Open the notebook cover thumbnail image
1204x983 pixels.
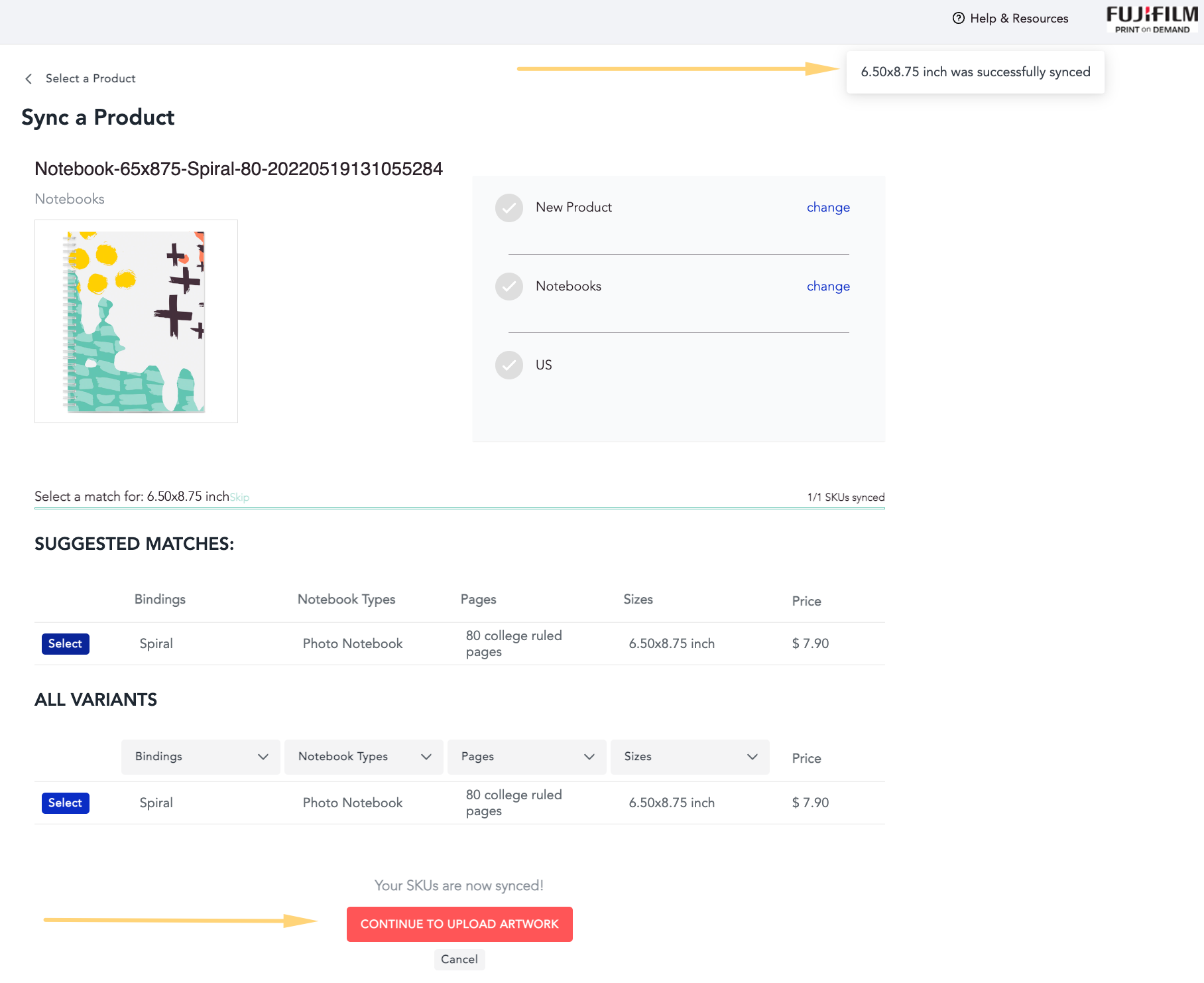[136, 322]
